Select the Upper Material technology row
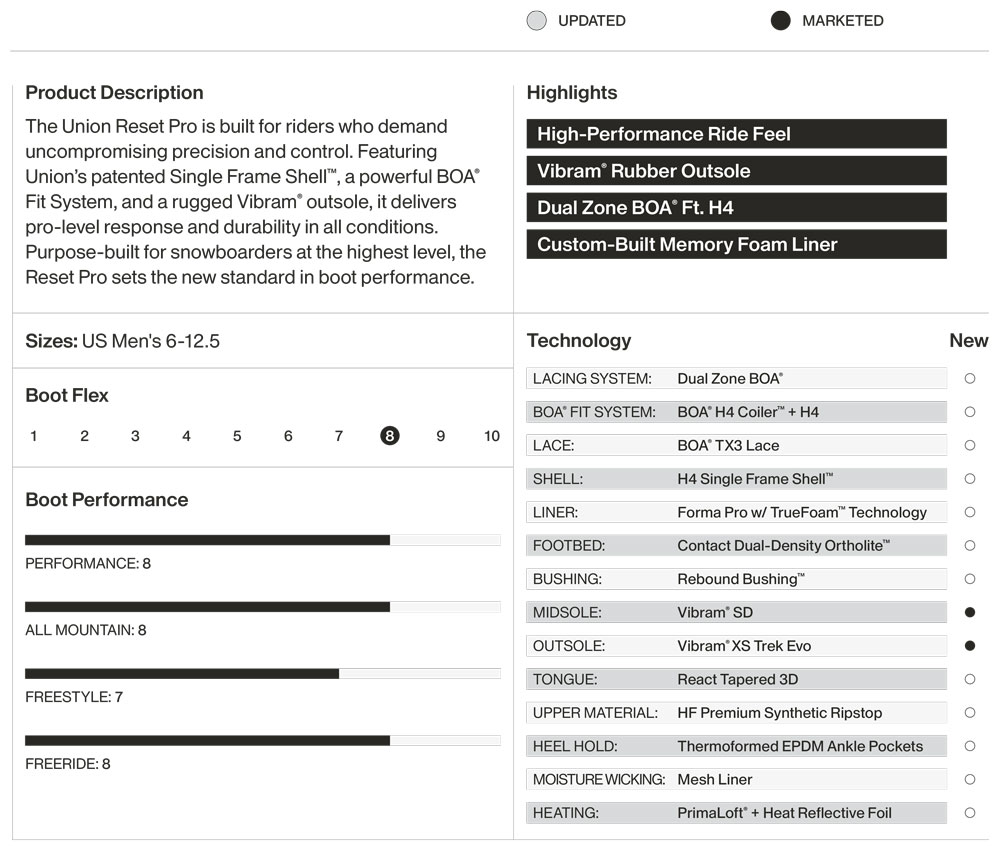1000x850 pixels. coord(736,713)
